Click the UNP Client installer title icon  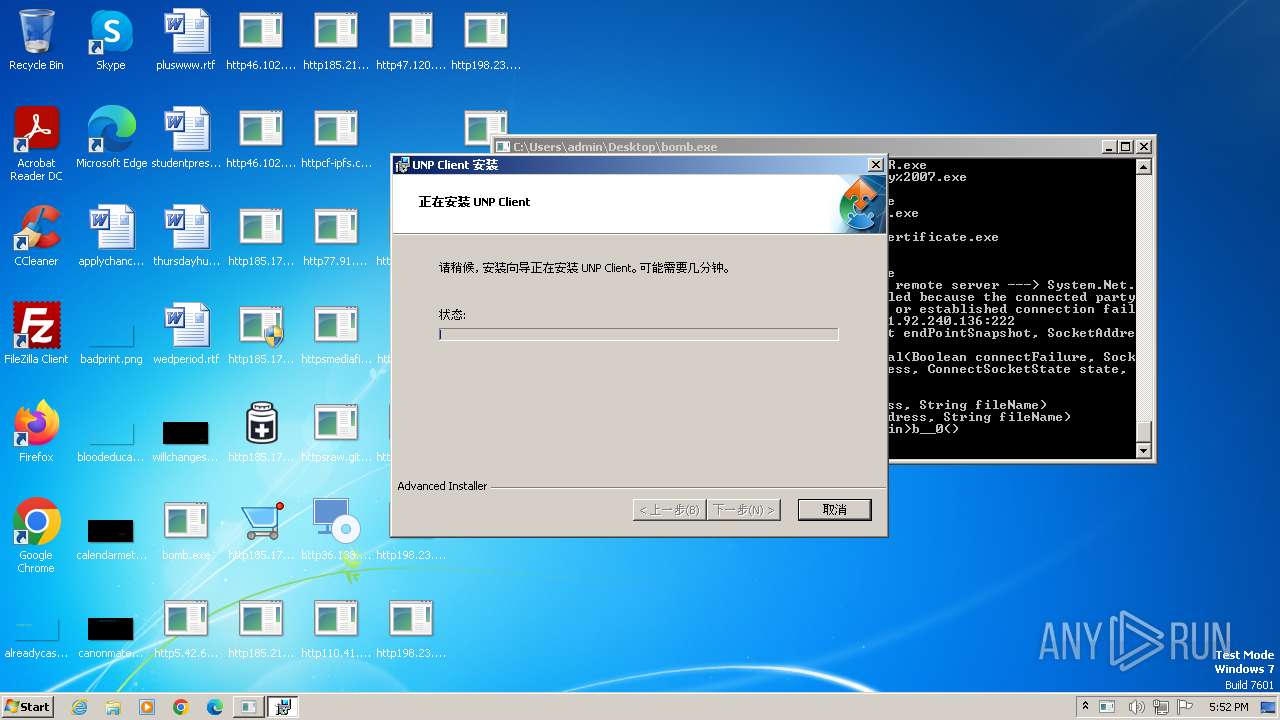402,165
